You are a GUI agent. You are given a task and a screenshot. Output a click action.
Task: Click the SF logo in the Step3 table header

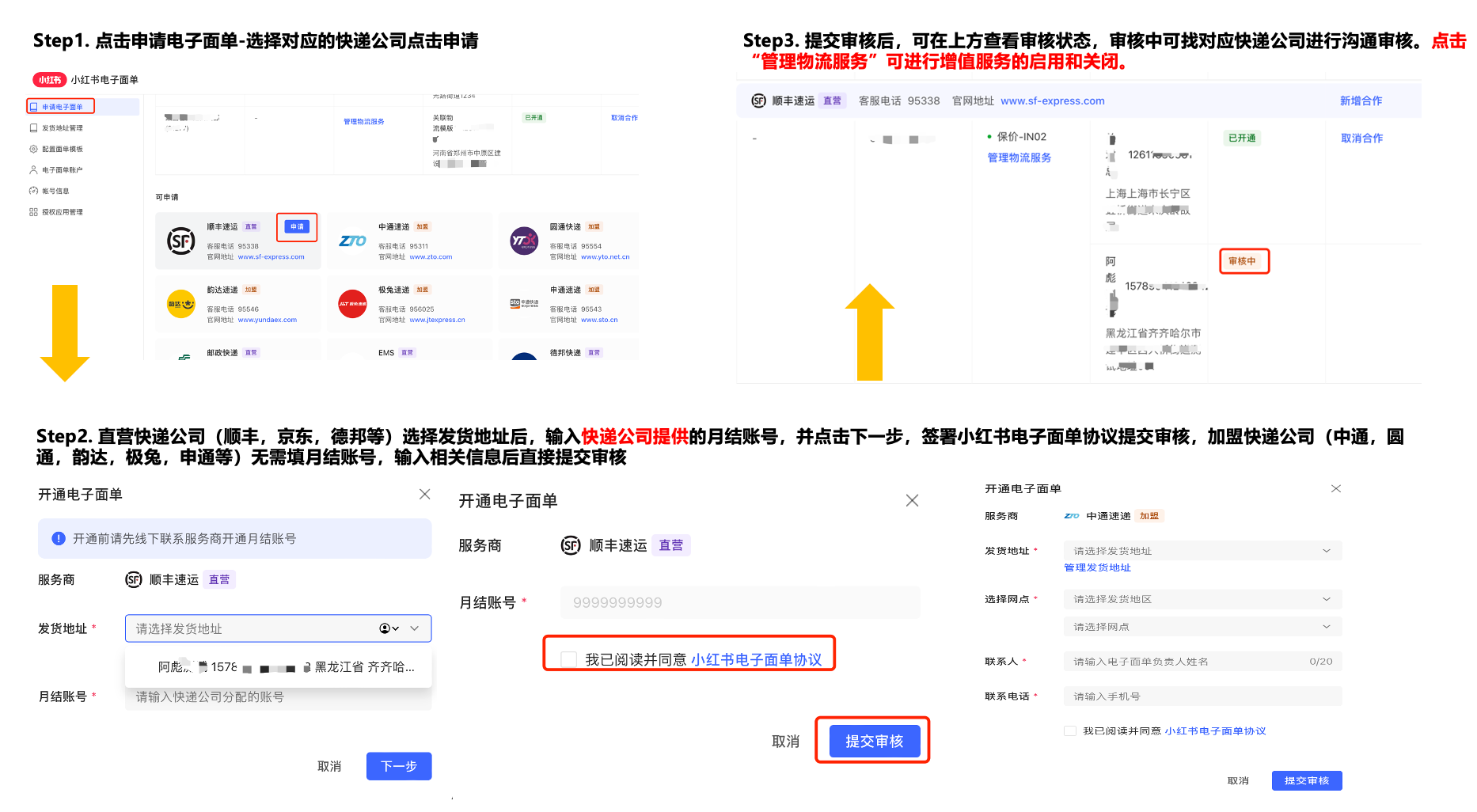point(758,101)
